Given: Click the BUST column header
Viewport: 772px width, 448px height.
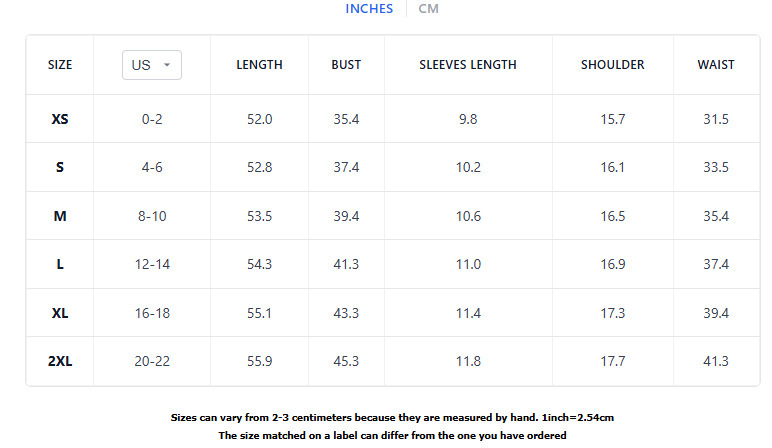Looking at the screenshot, I should 346,65.
